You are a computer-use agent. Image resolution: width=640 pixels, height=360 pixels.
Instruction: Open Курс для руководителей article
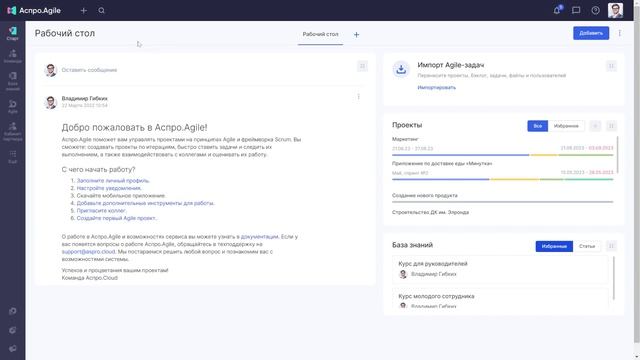[x=433, y=264]
